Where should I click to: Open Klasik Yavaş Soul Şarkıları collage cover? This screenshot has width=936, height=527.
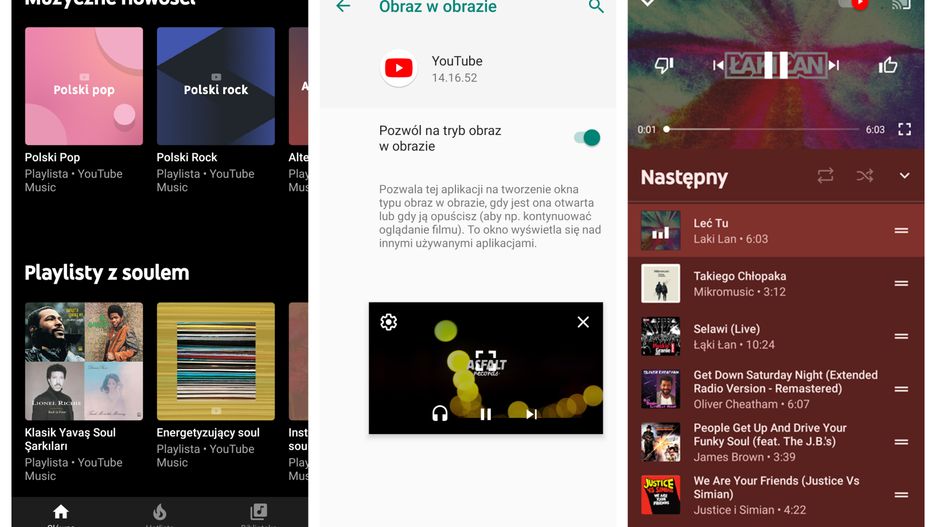pyautogui.click(x=84, y=361)
